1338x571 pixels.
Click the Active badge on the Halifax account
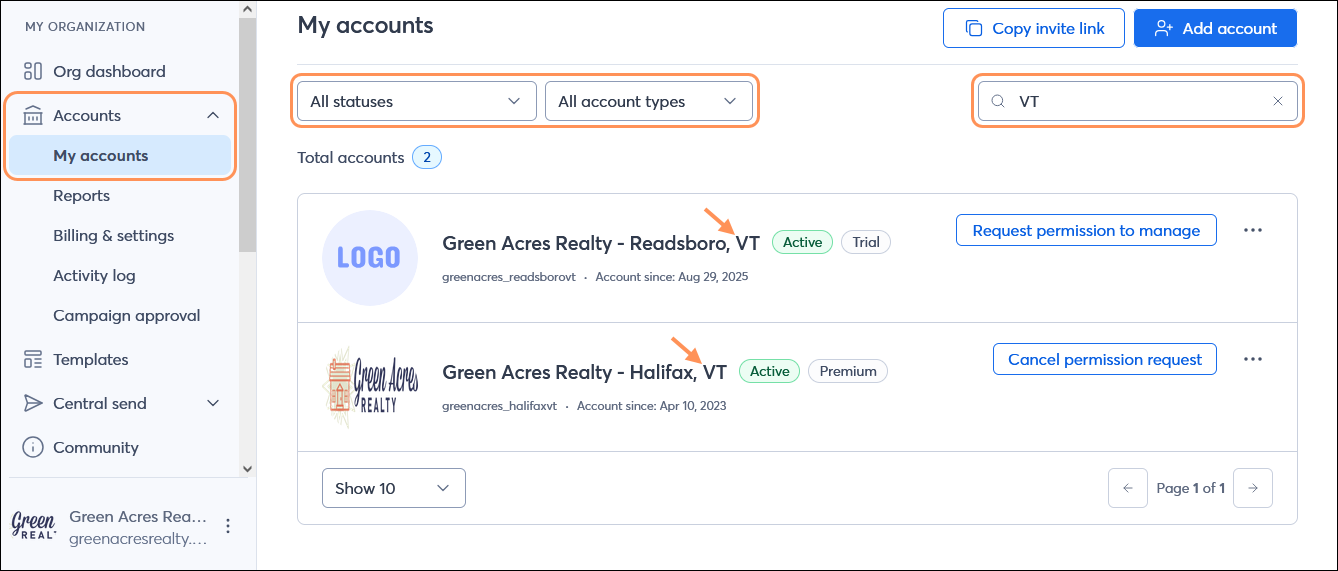pos(769,371)
